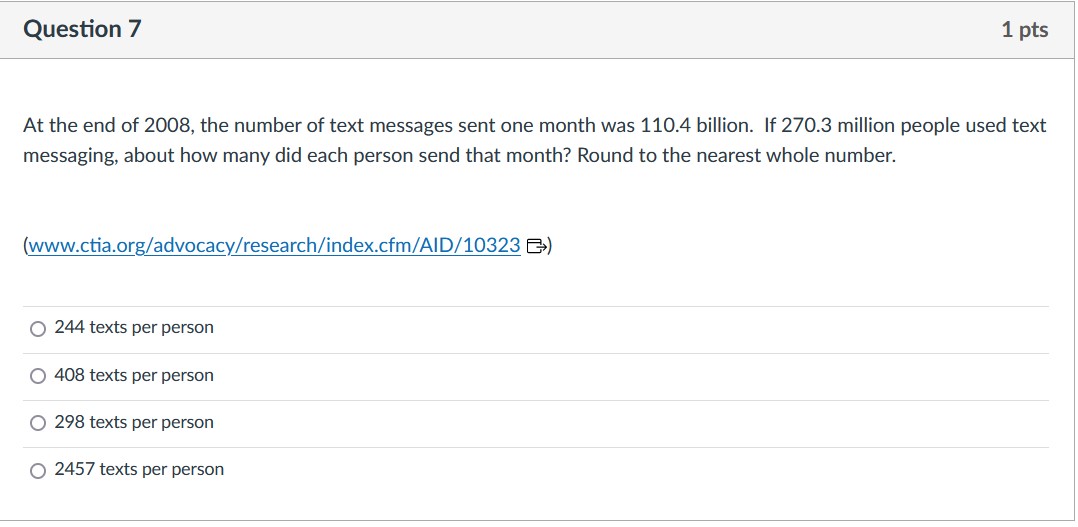Click the '244 texts per person' answer label

(x=134, y=328)
